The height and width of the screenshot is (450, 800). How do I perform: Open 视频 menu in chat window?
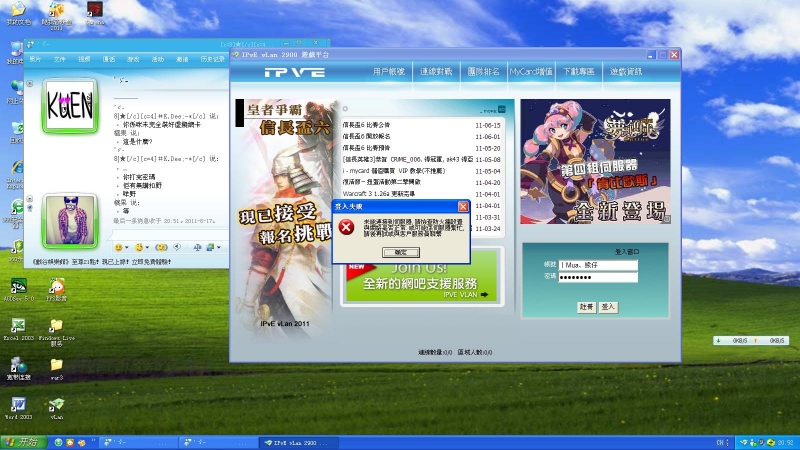[84, 59]
